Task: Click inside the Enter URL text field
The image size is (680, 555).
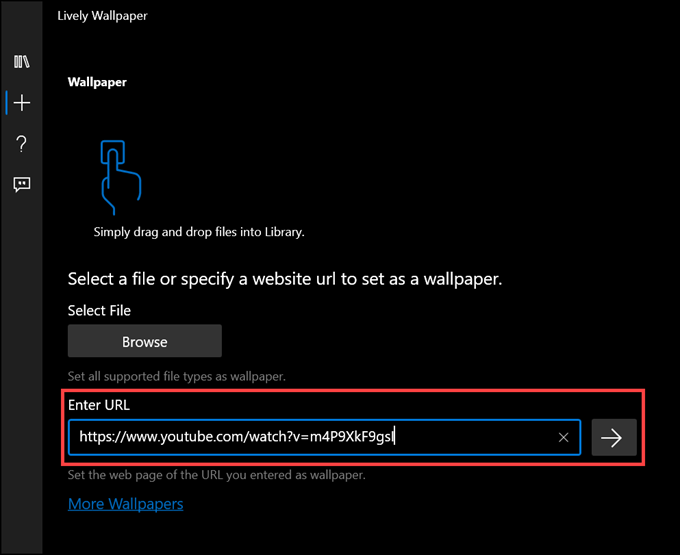Action: click(324, 437)
